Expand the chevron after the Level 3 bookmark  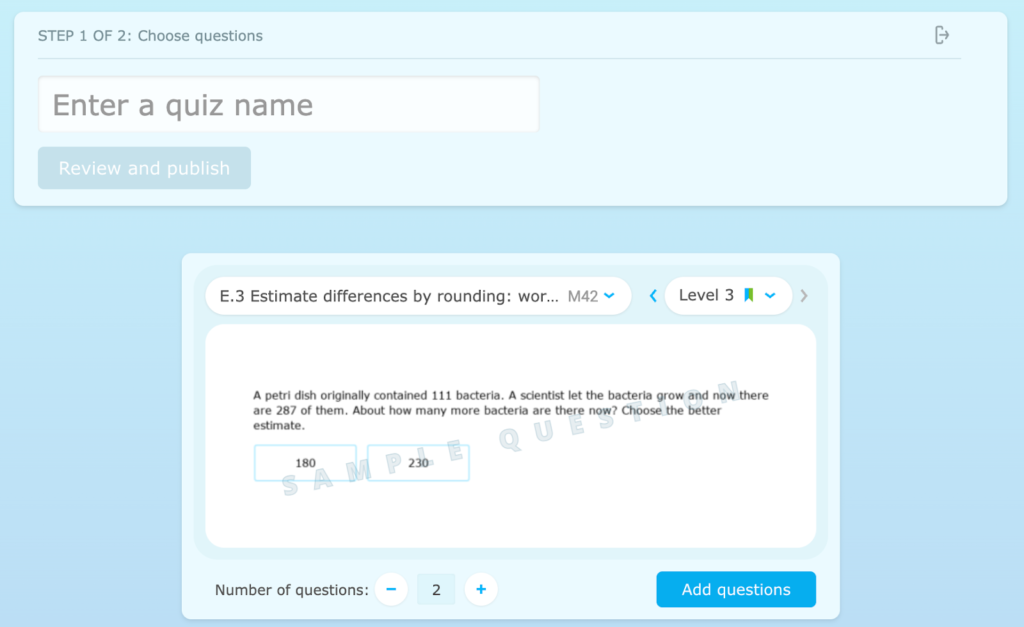click(x=770, y=296)
